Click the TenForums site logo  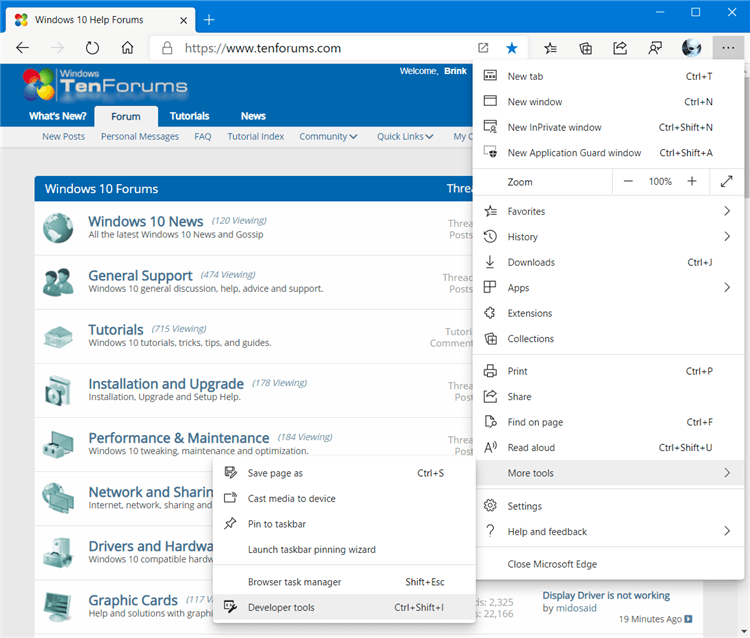coord(105,84)
